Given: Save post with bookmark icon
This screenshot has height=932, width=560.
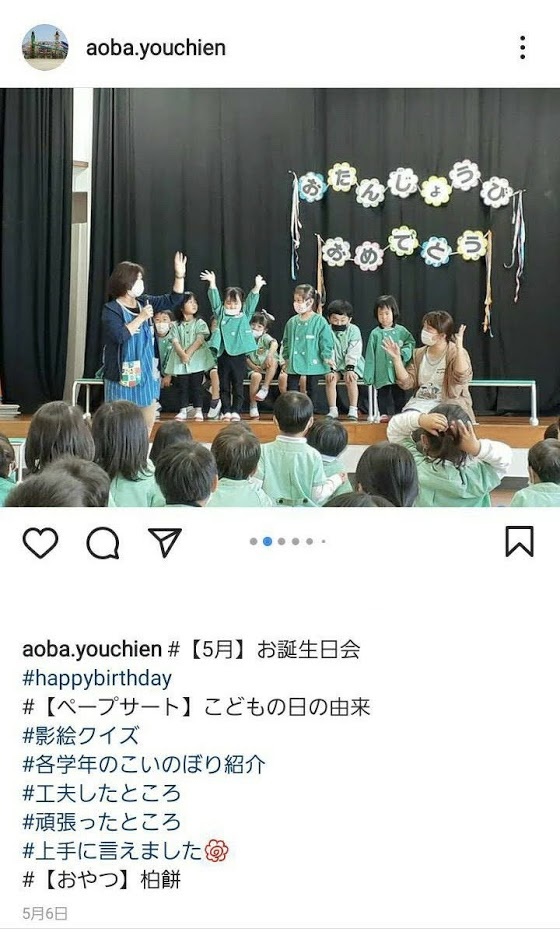Looking at the screenshot, I should point(520,541).
